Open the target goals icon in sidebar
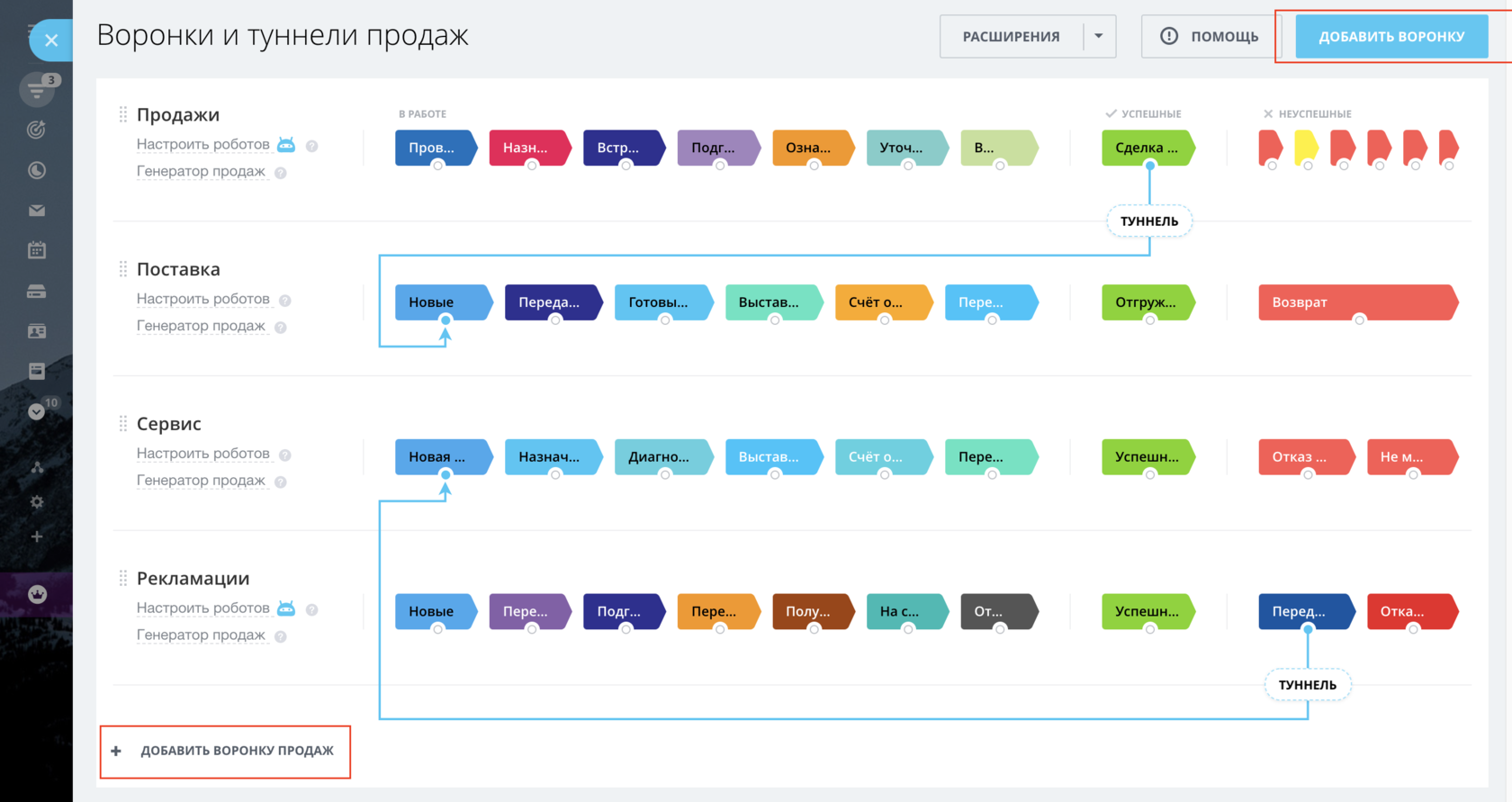Image resolution: width=1512 pixels, height=802 pixels. [37, 130]
